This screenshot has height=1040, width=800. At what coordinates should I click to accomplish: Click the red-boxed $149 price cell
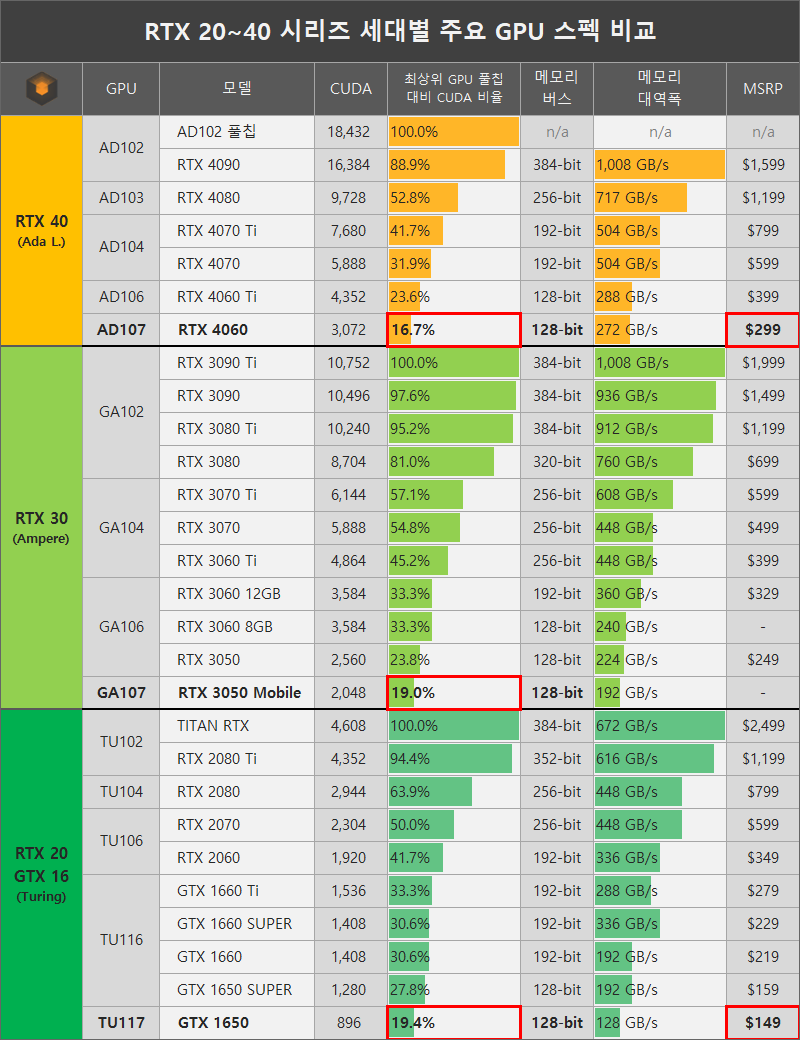click(763, 1022)
